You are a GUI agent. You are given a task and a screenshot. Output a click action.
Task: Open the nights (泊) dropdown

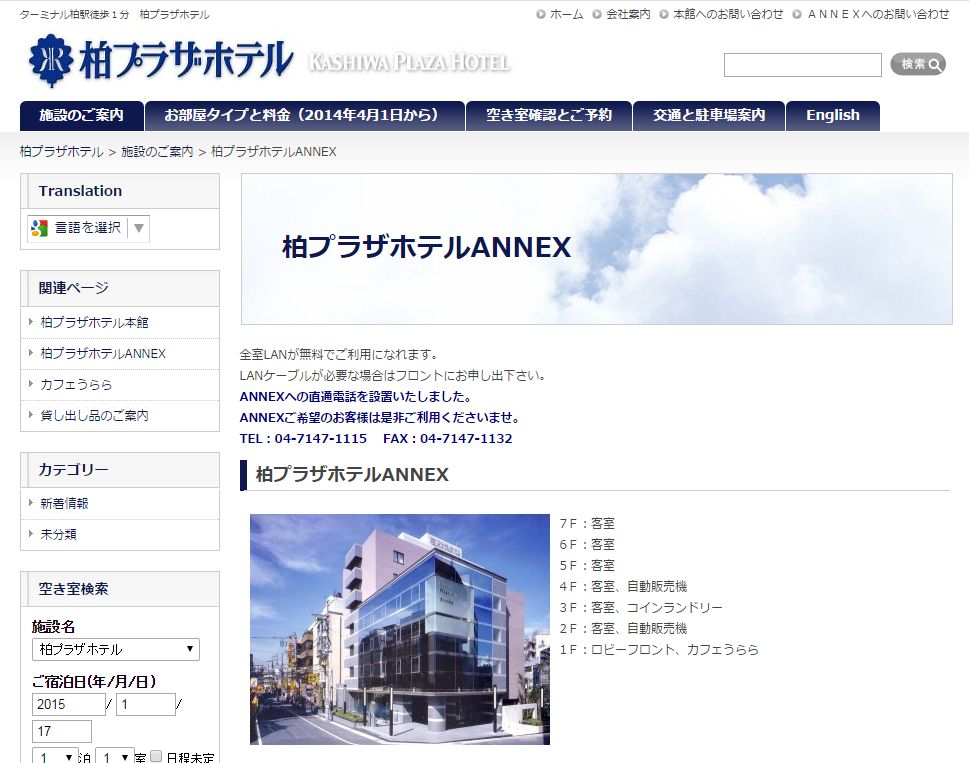56,756
